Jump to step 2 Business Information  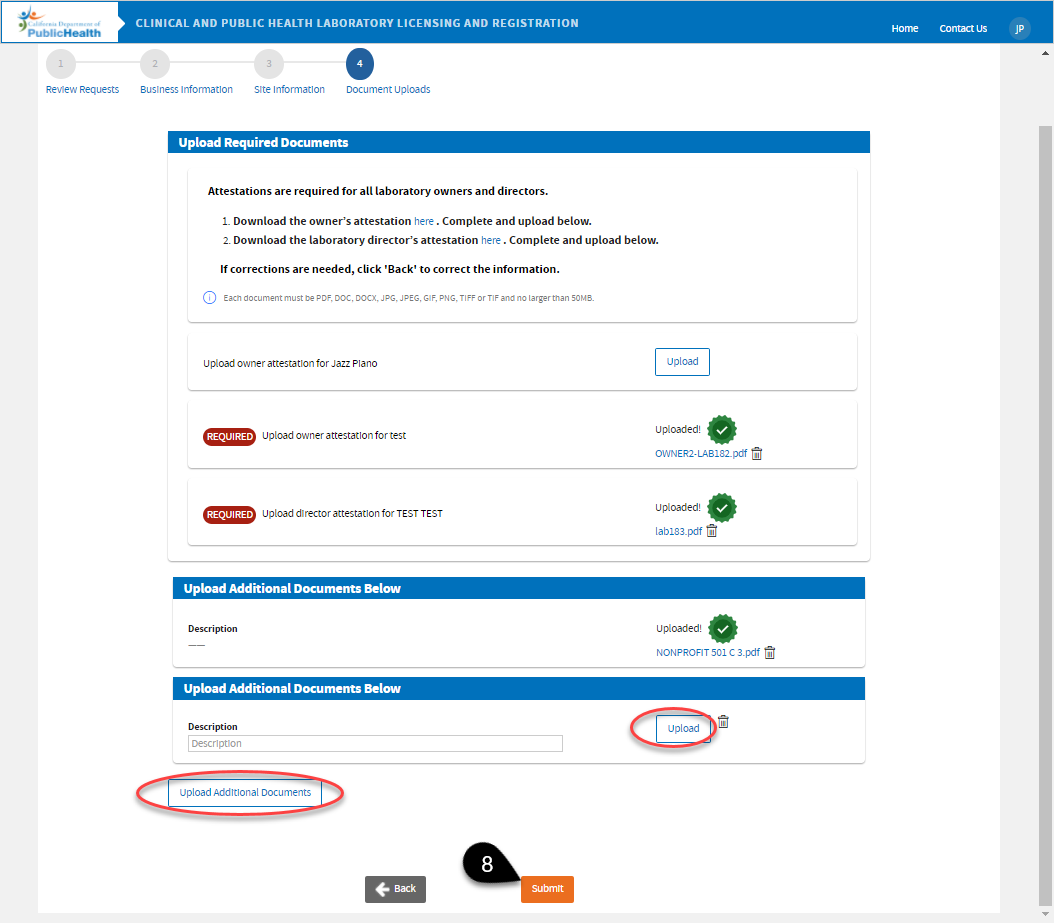pos(155,64)
